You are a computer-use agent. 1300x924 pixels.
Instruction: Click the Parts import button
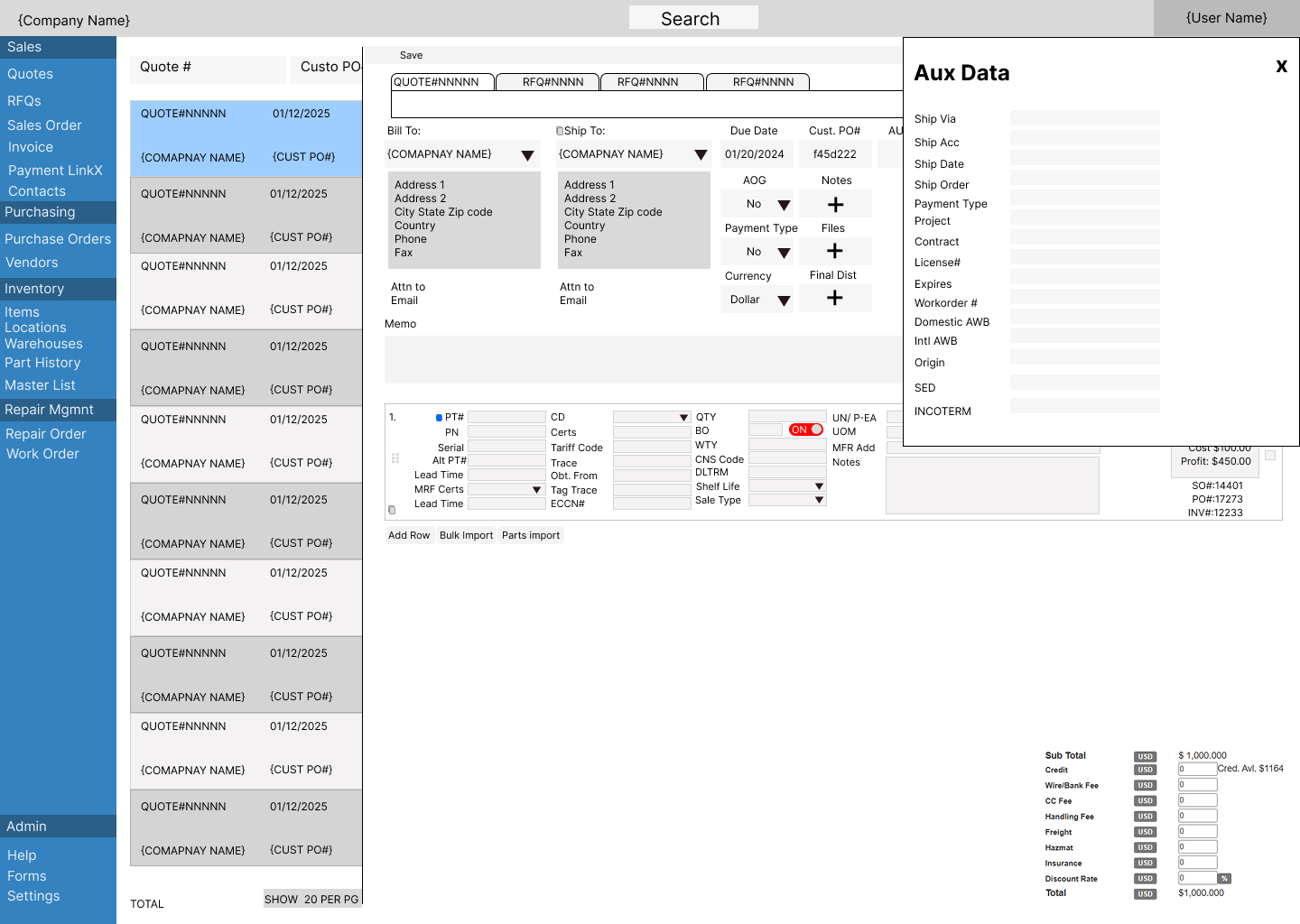[x=531, y=535]
